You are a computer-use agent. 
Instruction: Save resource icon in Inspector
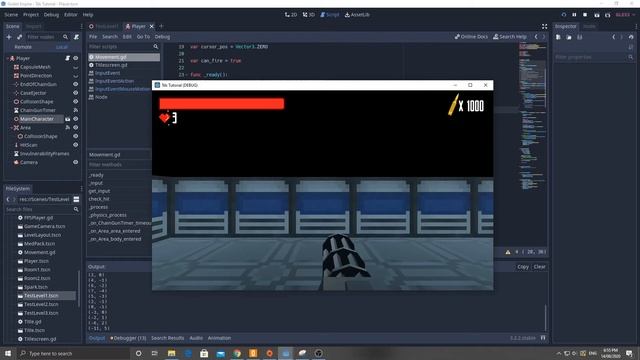tap(580, 37)
